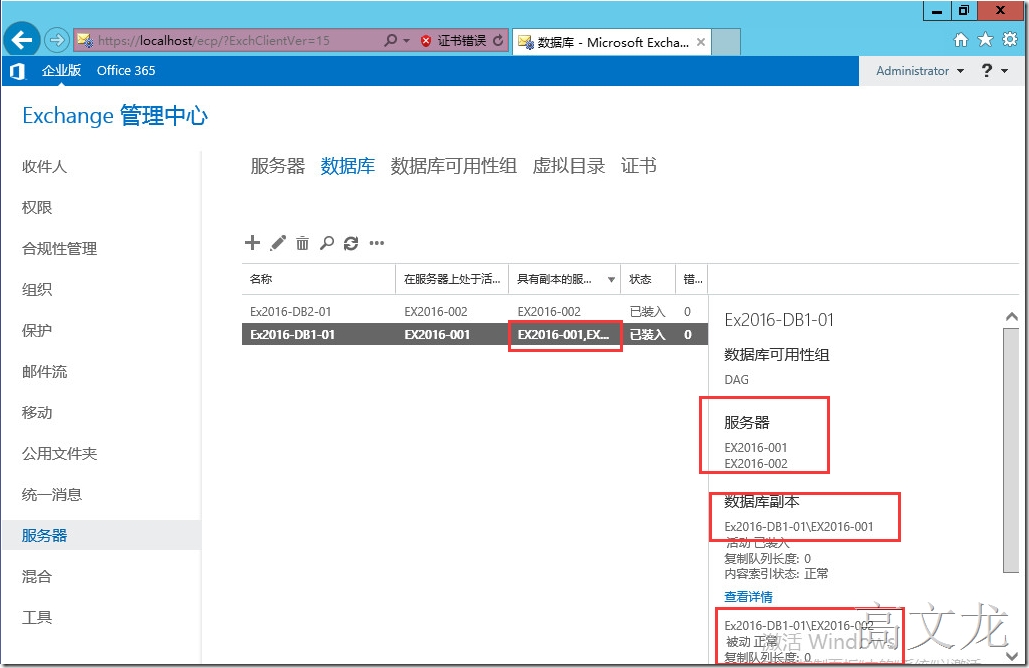Click the trash delete icon
The height and width of the screenshot is (668, 1029).
(302, 243)
